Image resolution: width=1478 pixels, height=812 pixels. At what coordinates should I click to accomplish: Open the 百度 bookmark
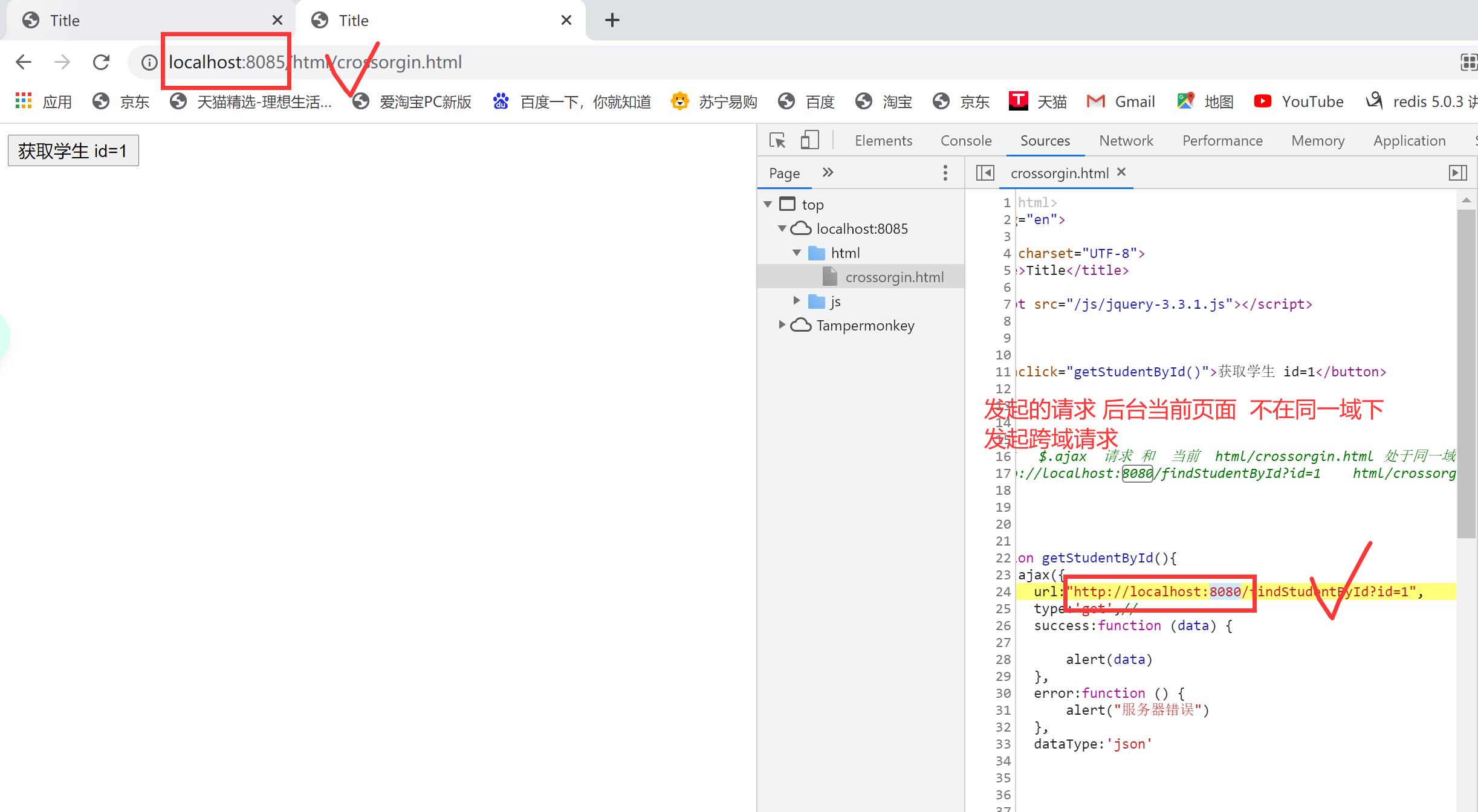806,101
